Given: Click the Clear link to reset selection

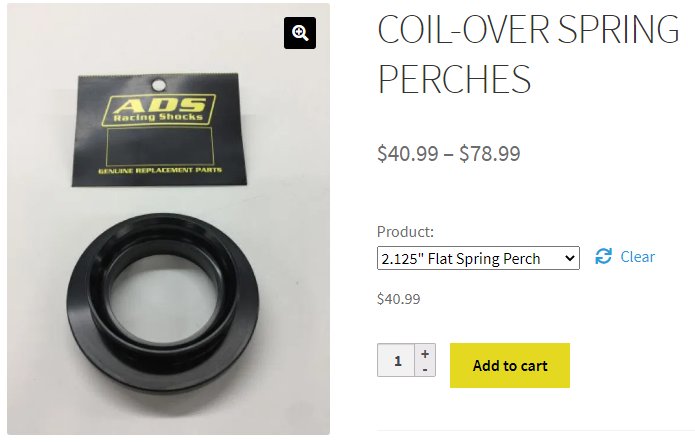Looking at the screenshot, I should [637, 257].
